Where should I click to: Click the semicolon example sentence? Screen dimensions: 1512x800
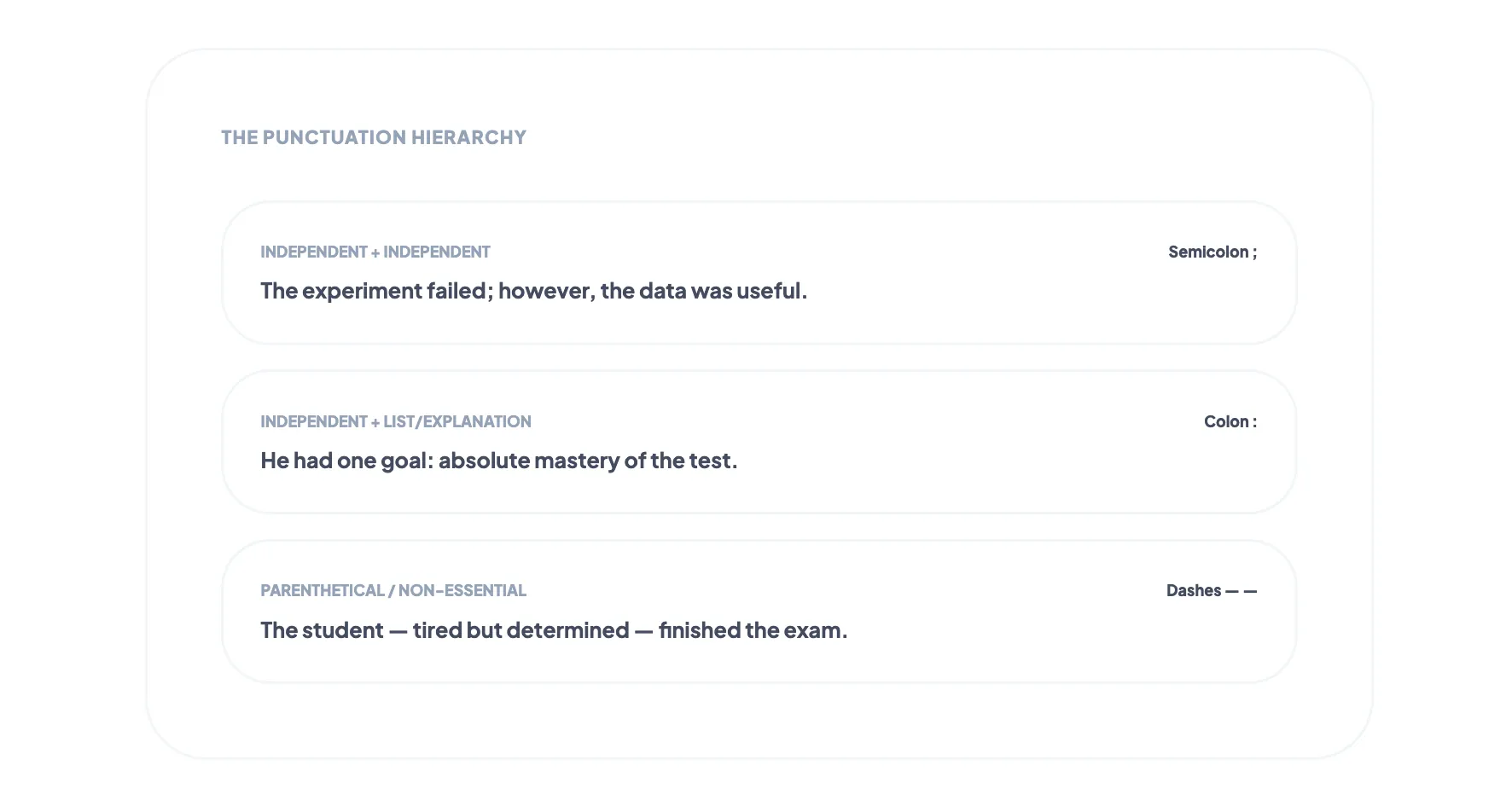[x=533, y=291]
